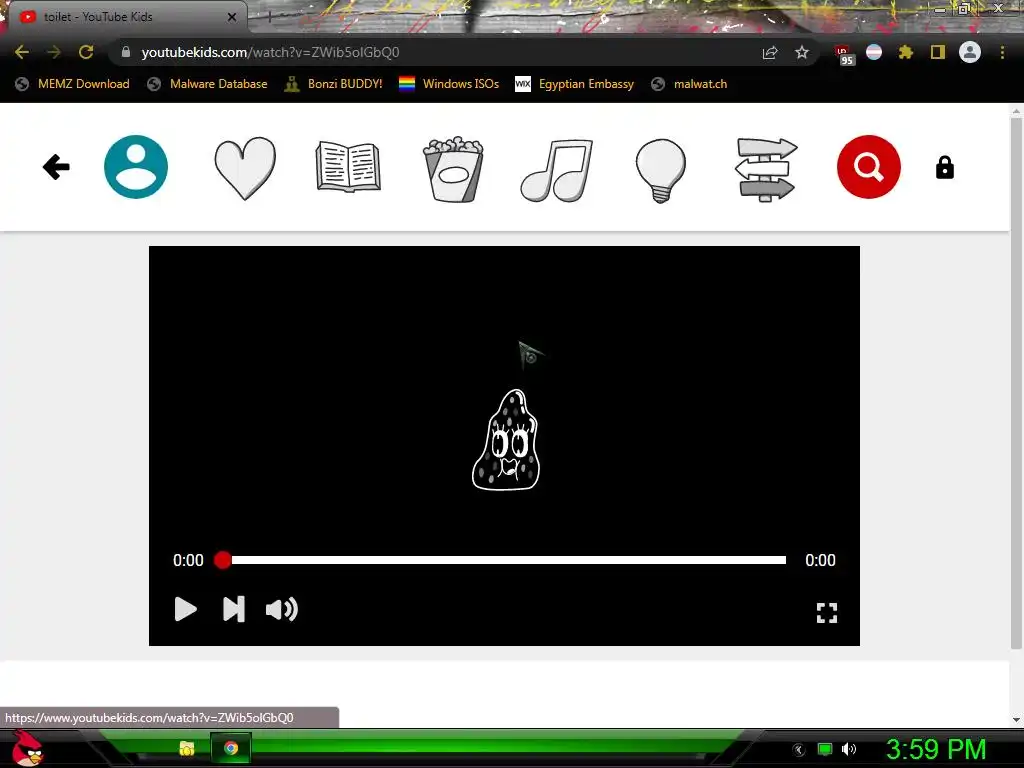1024x768 pixels.
Task: Show hidden system tray icons
Action: [799, 750]
